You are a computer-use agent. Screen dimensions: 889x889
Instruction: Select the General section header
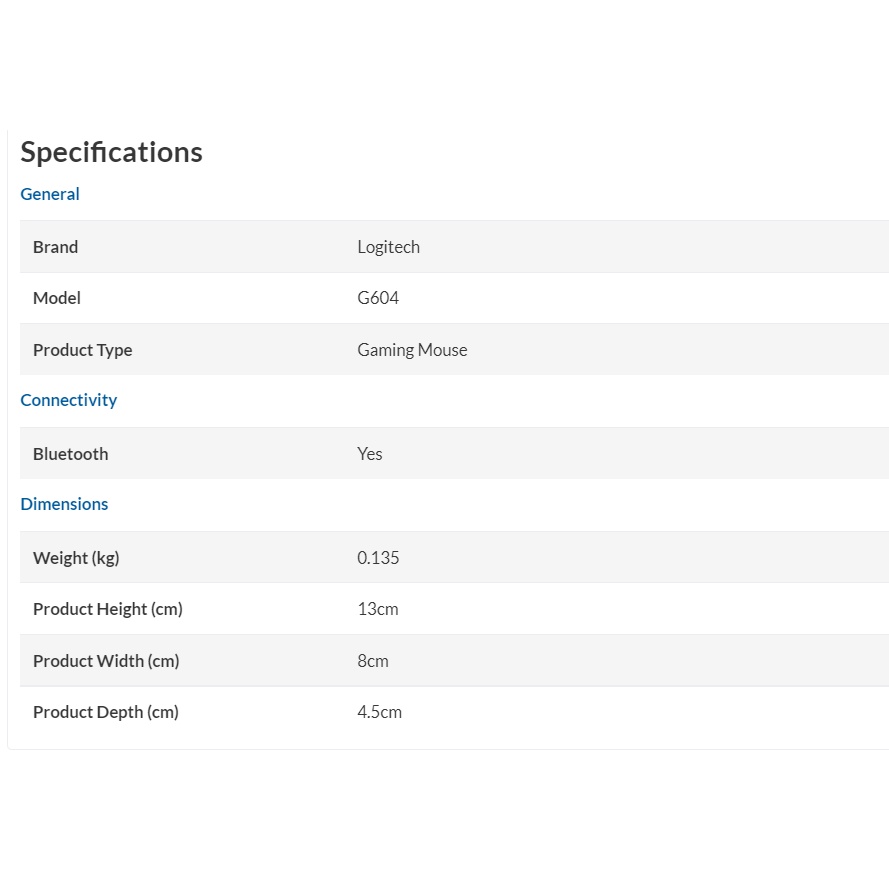pyautogui.click(x=50, y=194)
